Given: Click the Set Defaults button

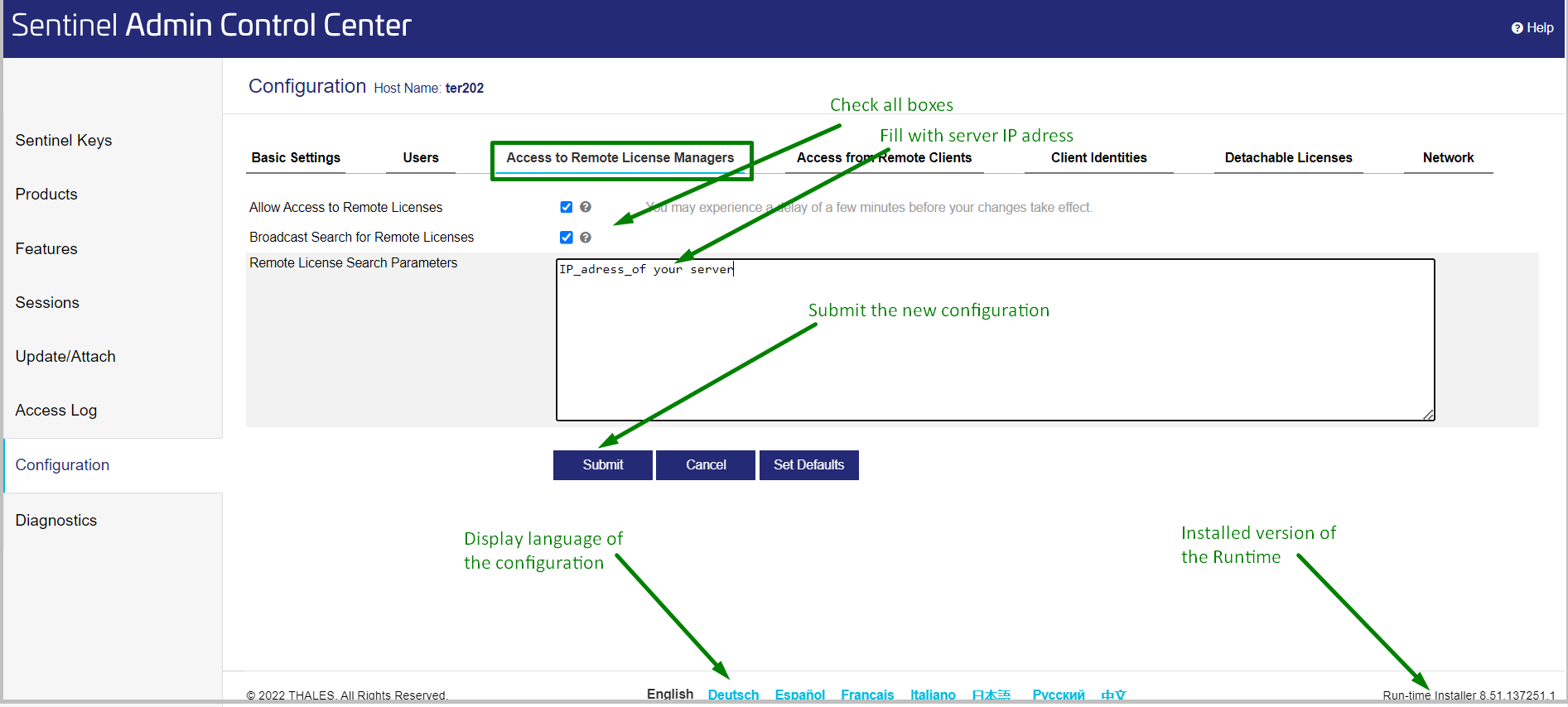Looking at the screenshot, I should pos(809,465).
